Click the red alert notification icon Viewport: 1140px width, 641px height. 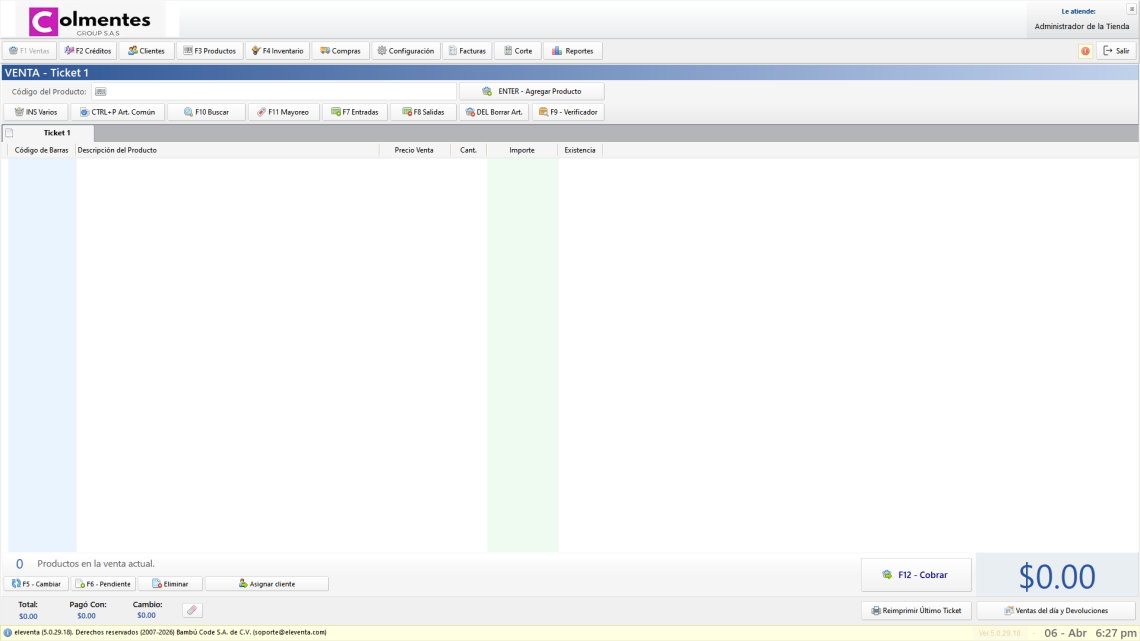(1085, 51)
